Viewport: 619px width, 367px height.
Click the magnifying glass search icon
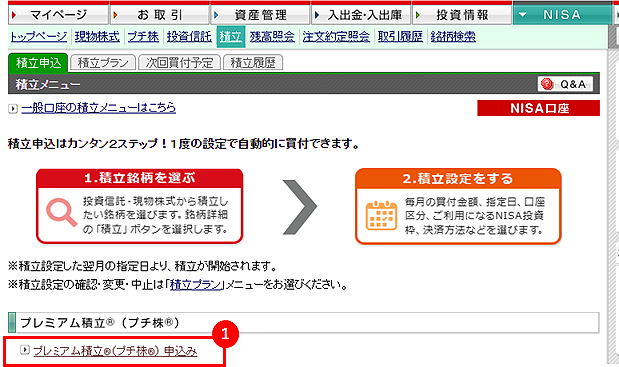click(62, 213)
